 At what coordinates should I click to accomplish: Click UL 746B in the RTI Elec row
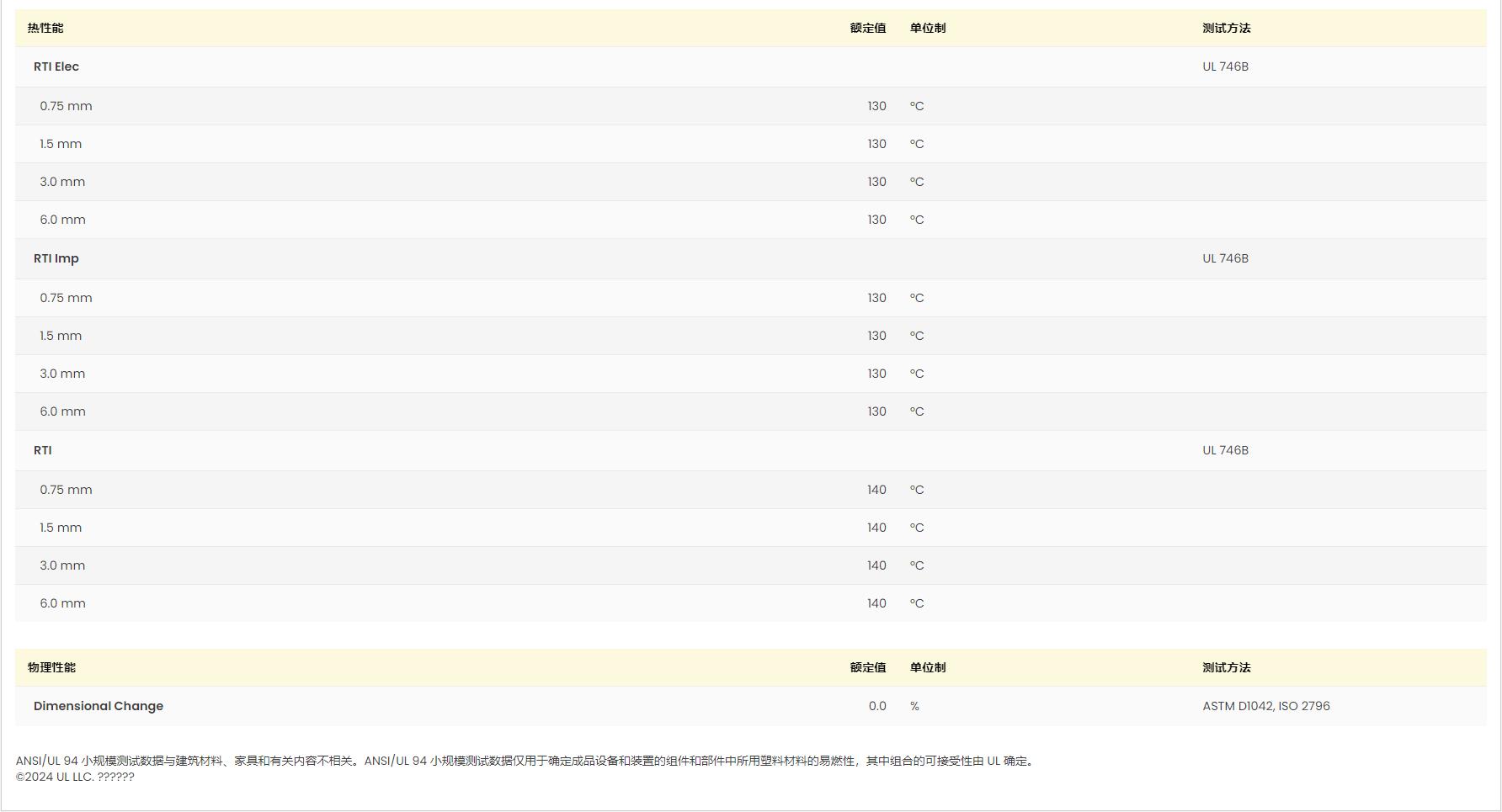(x=1225, y=66)
